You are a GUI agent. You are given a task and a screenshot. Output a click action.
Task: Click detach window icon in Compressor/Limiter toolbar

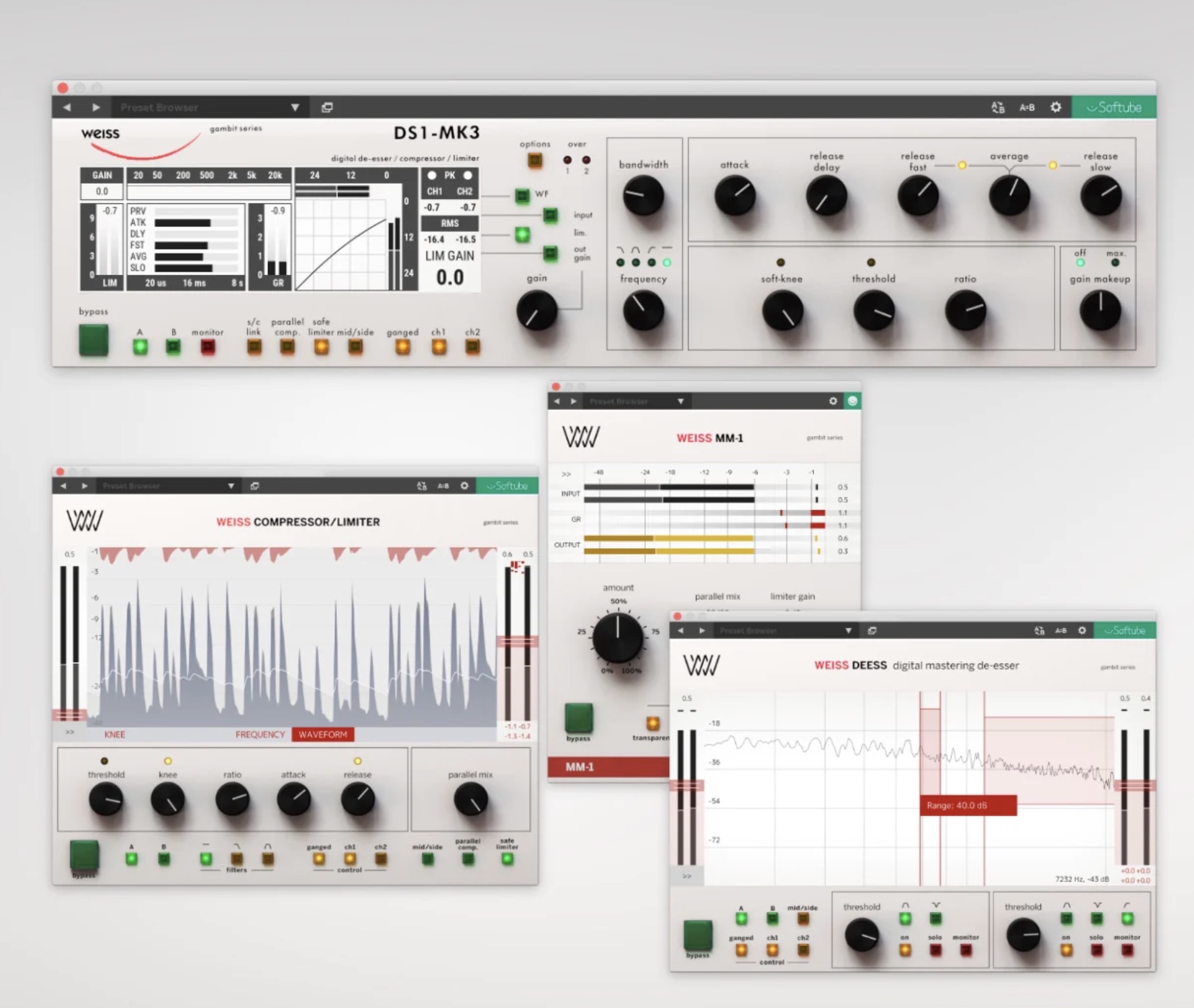pos(255,486)
